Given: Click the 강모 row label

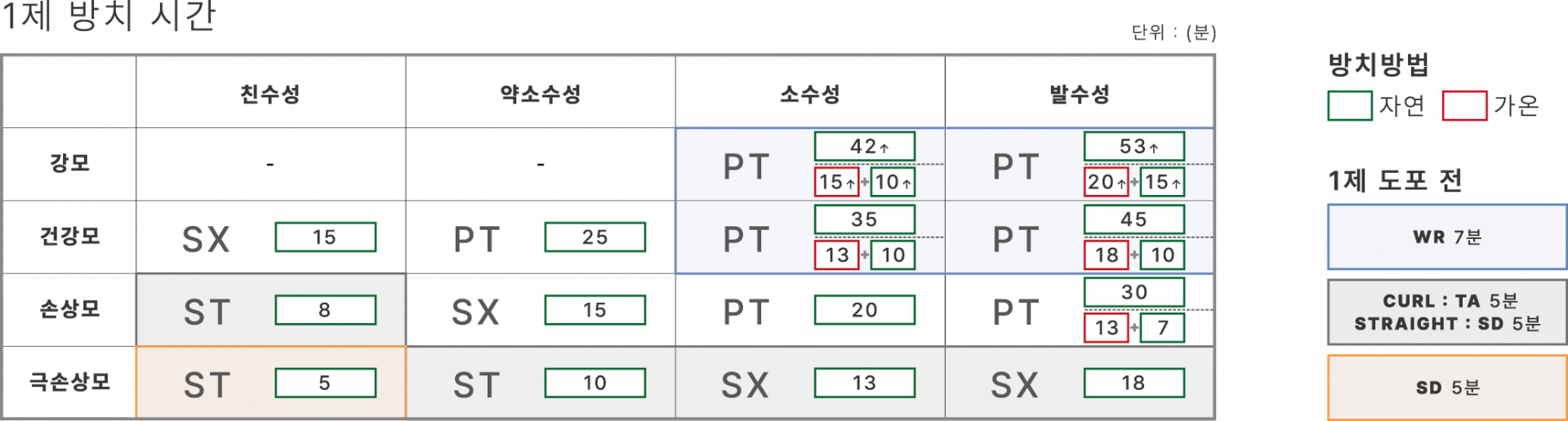Looking at the screenshot, I should pos(69,163).
